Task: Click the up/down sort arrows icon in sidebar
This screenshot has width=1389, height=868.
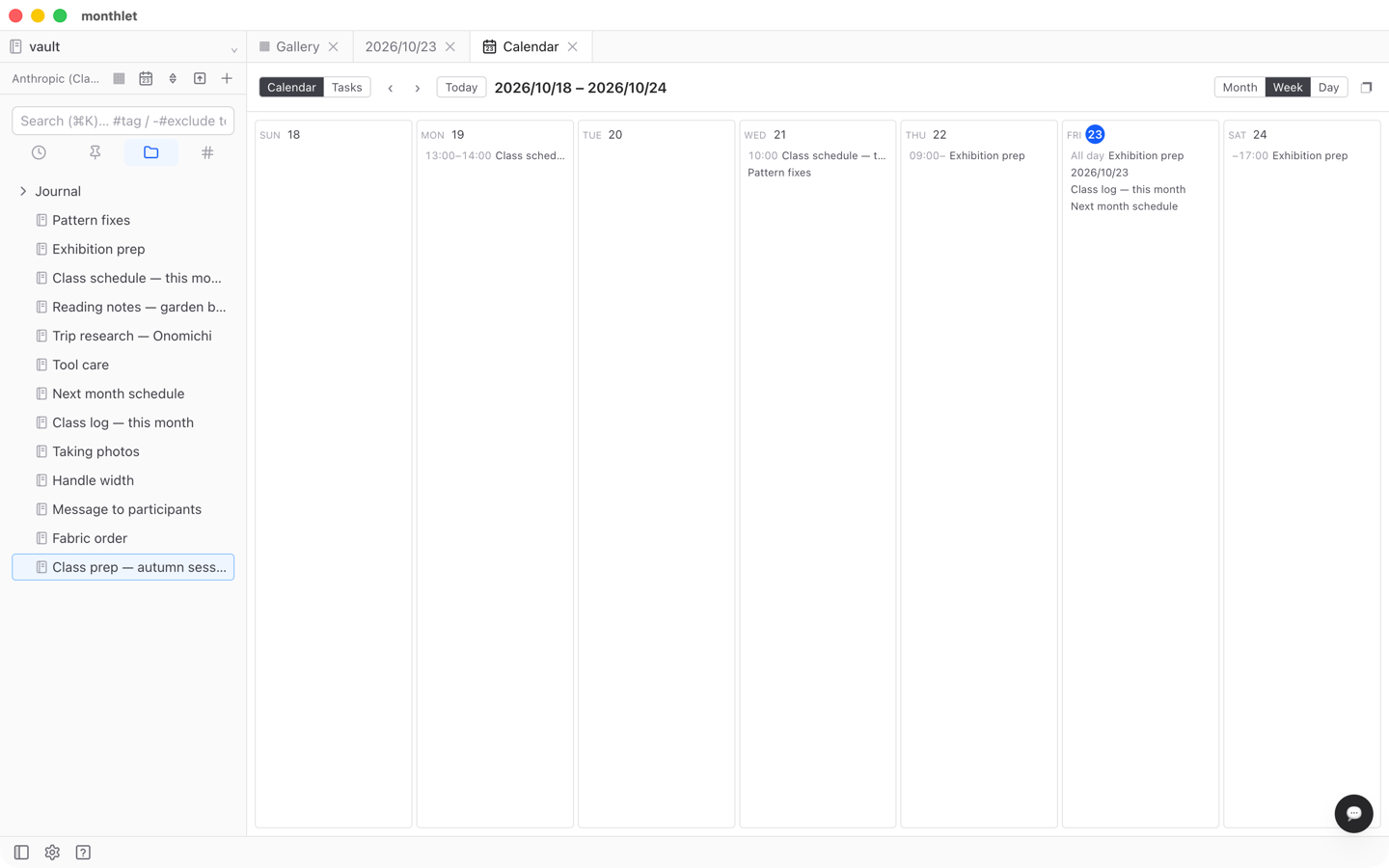Action: [x=173, y=78]
